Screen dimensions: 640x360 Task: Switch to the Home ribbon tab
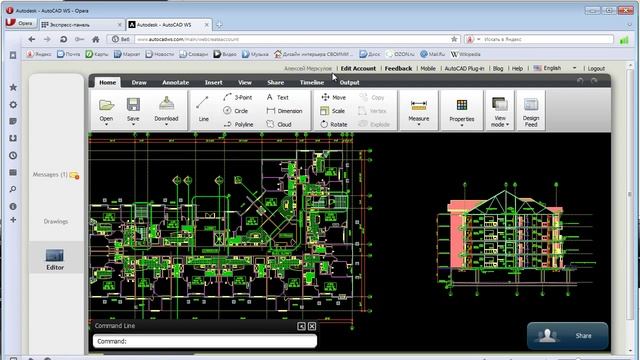click(107, 82)
